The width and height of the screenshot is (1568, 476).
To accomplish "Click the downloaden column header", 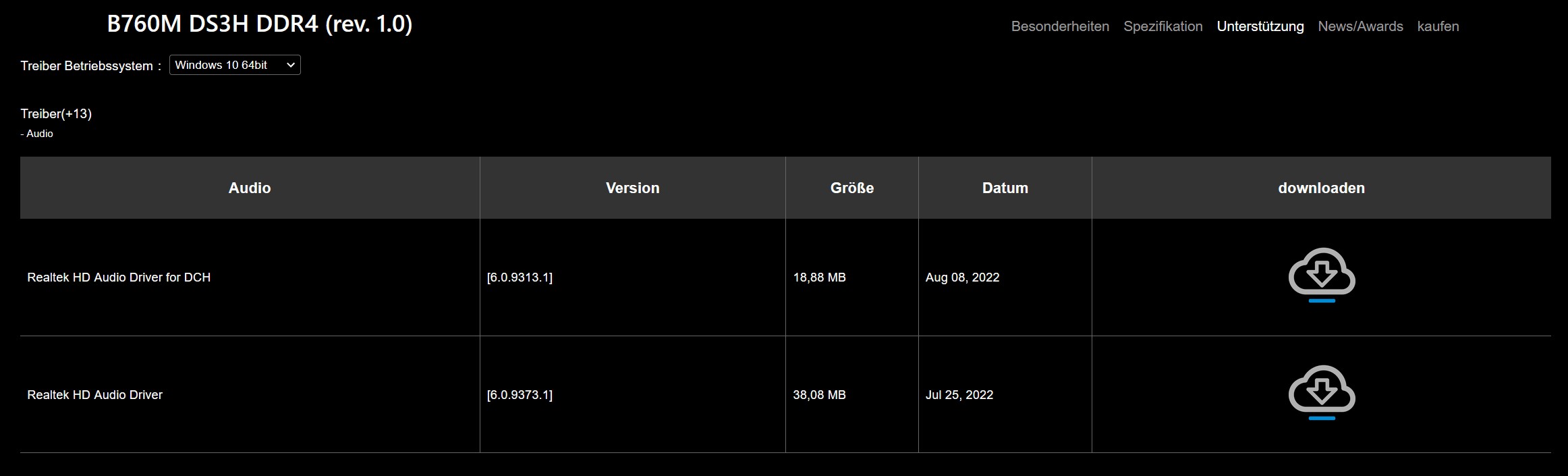I will tap(1321, 188).
